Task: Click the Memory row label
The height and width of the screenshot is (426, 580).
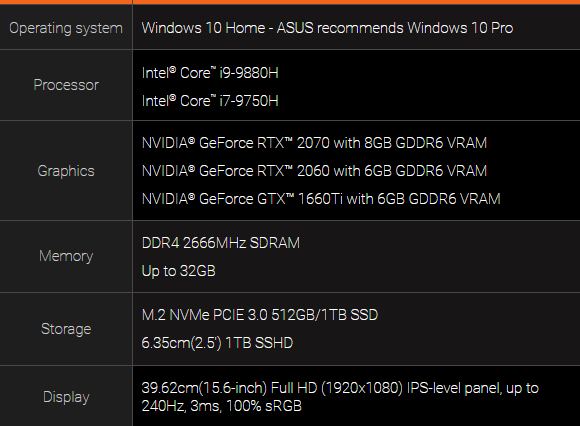Action: pyautogui.click(x=66, y=256)
